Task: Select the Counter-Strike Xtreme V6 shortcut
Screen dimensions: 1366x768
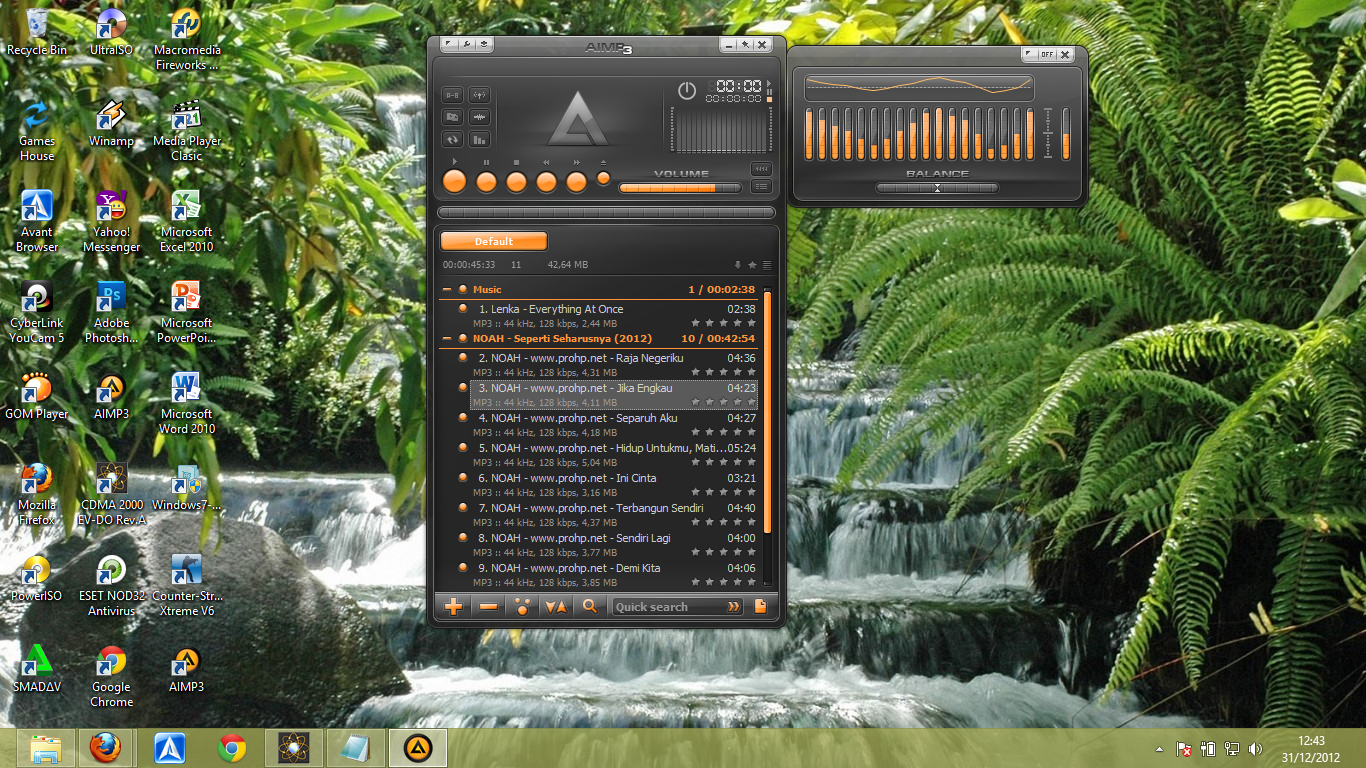Action: pos(186,587)
